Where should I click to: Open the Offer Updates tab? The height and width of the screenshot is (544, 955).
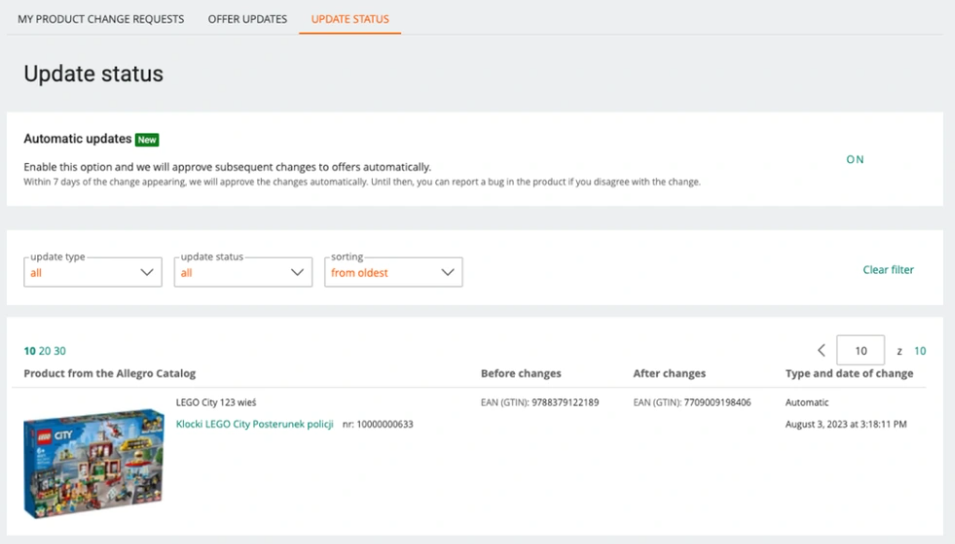(247, 19)
